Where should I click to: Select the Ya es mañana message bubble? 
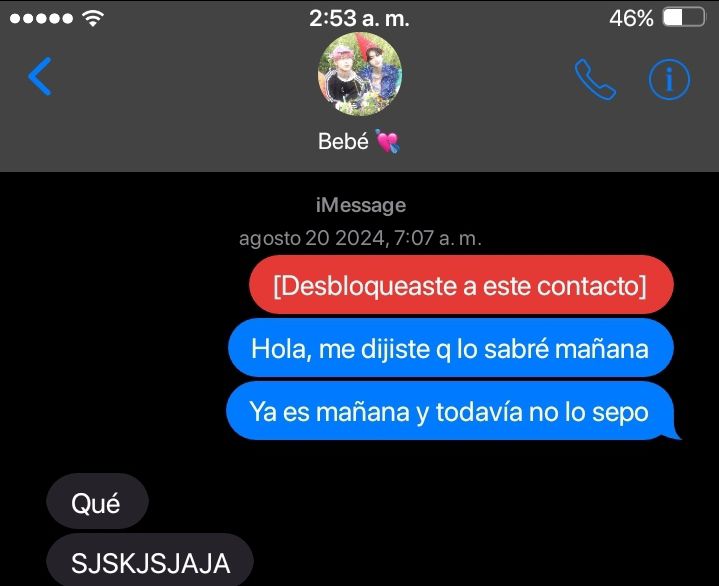(453, 411)
